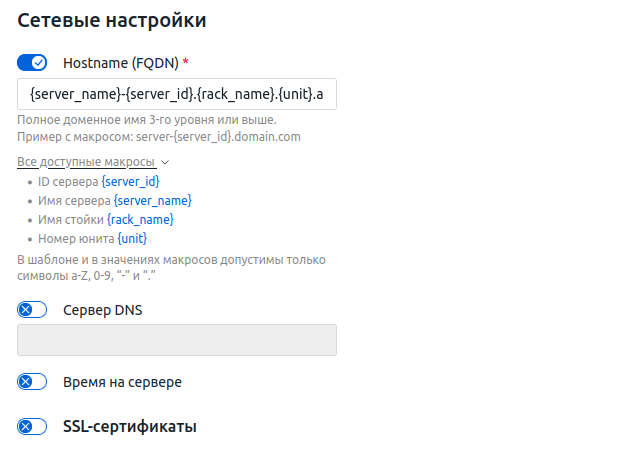Image resolution: width=627 pixels, height=450 pixels.
Task: Click the chevron next to available macros
Action: point(165,162)
